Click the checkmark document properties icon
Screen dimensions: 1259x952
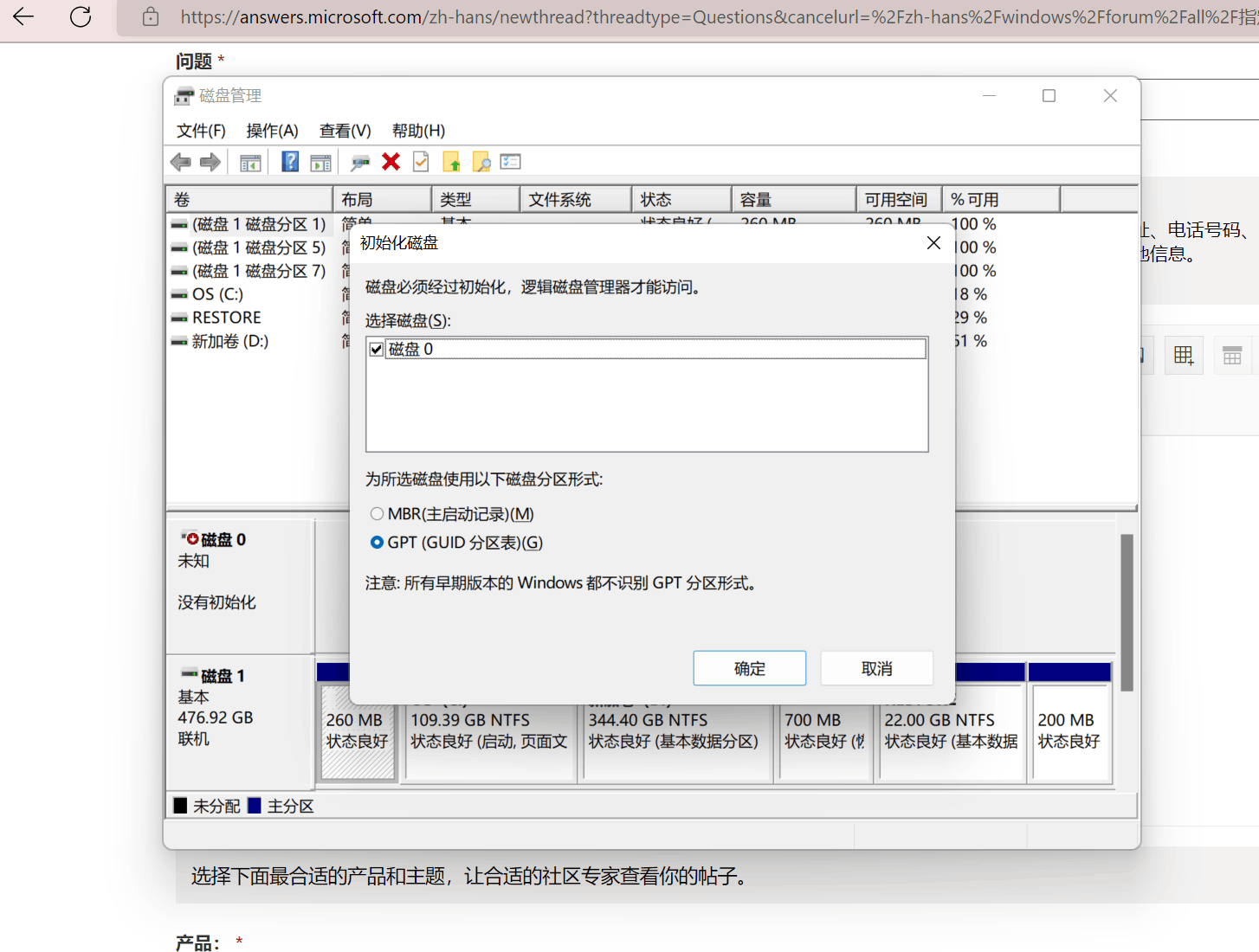tap(421, 162)
